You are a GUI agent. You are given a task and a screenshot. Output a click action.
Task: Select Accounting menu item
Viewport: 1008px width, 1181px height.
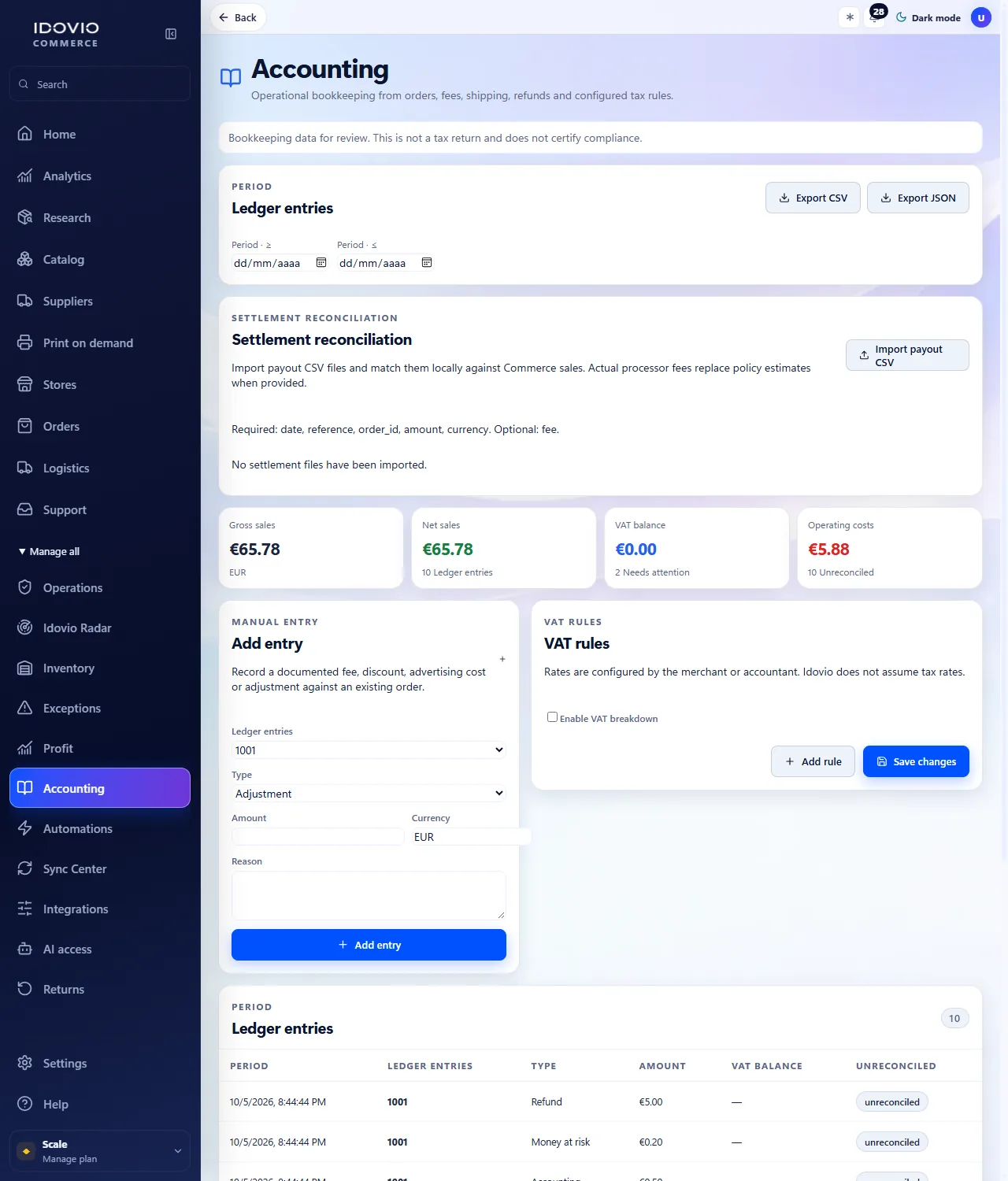click(100, 788)
